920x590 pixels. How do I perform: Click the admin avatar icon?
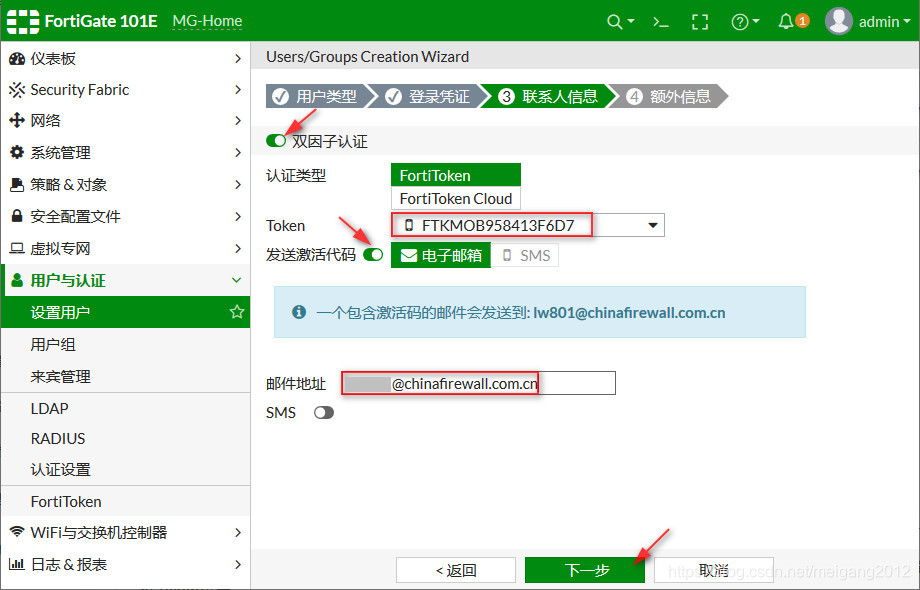pos(838,21)
